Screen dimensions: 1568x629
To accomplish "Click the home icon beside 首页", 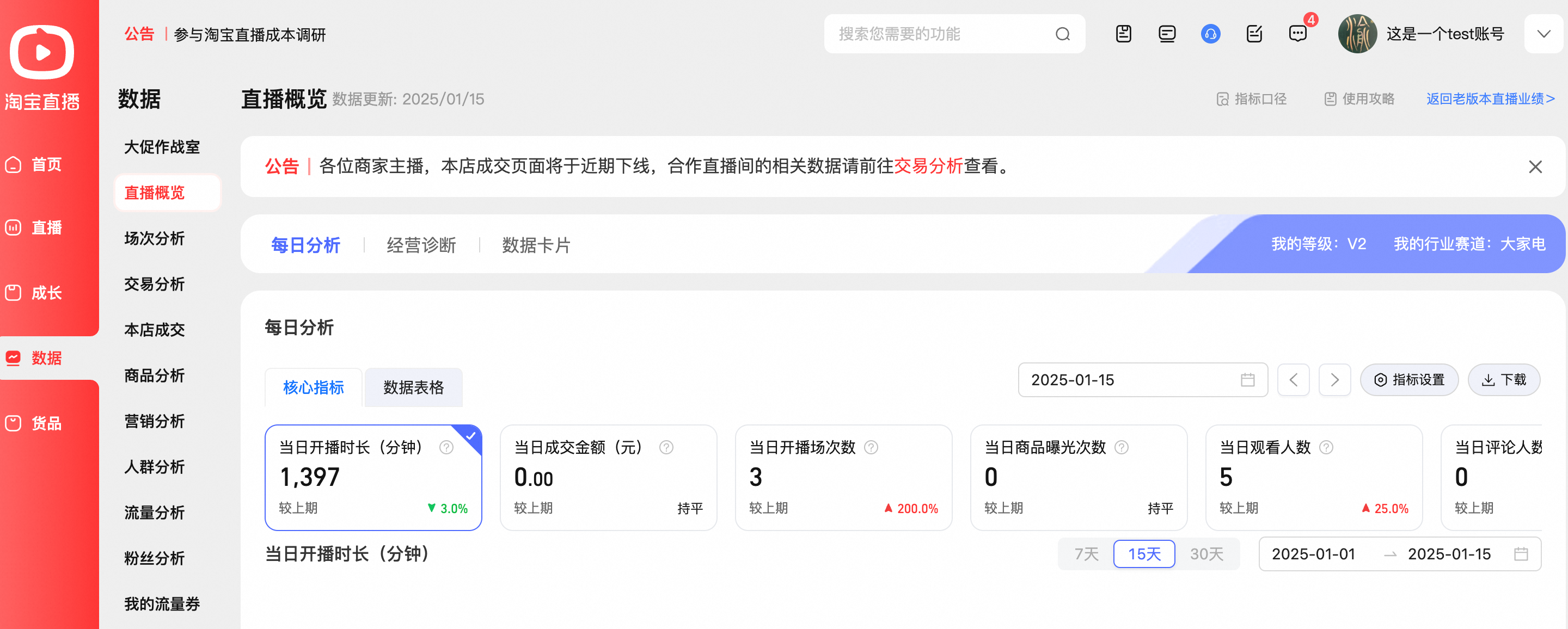I will (x=14, y=165).
